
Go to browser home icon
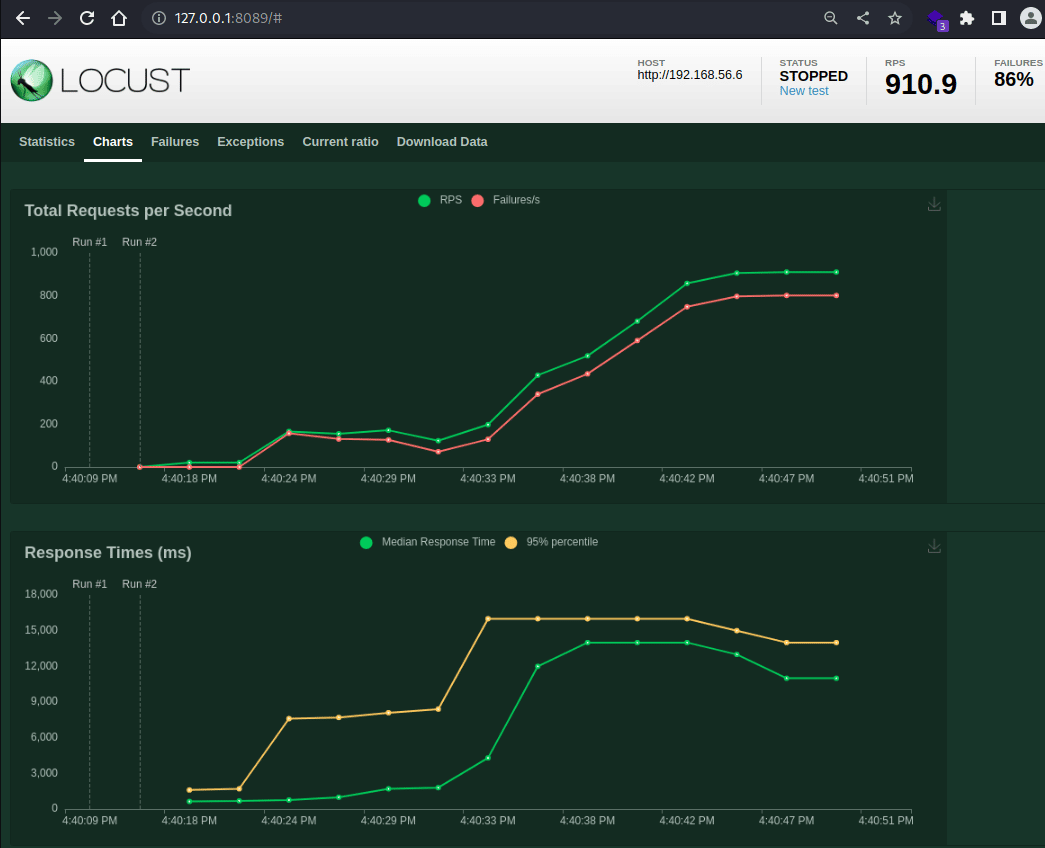tap(119, 18)
